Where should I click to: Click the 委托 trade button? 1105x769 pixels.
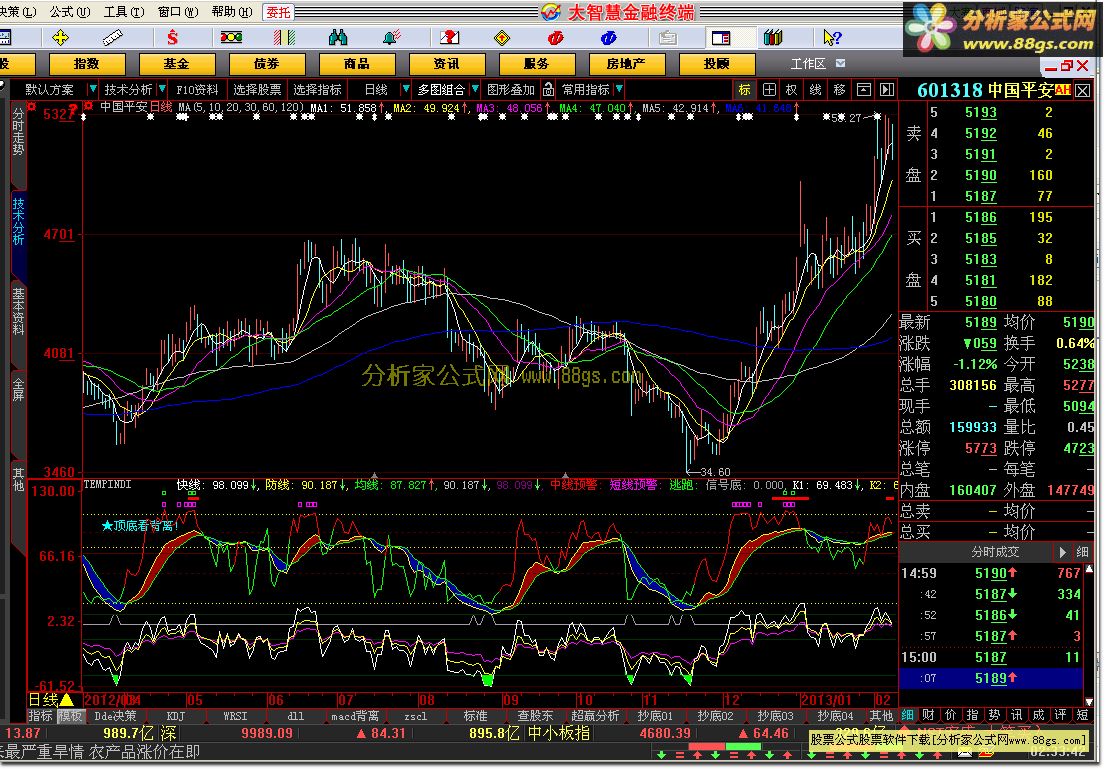point(278,12)
